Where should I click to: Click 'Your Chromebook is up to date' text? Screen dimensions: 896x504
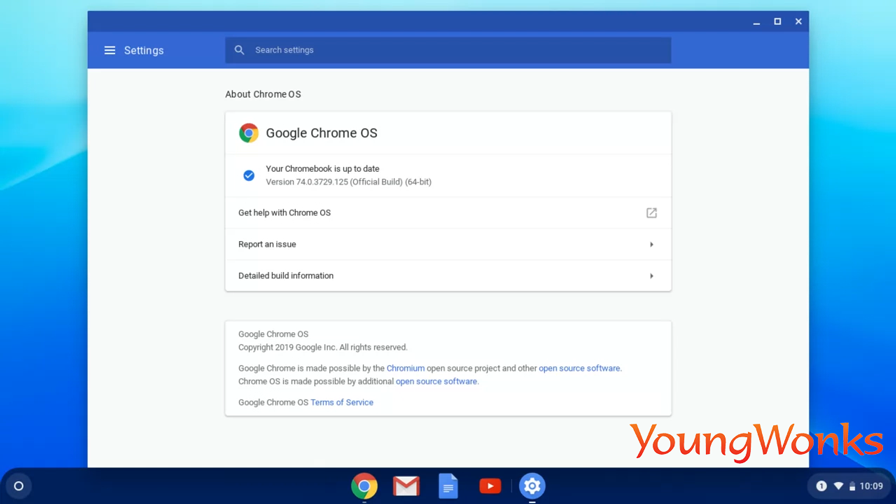pyautogui.click(x=322, y=169)
